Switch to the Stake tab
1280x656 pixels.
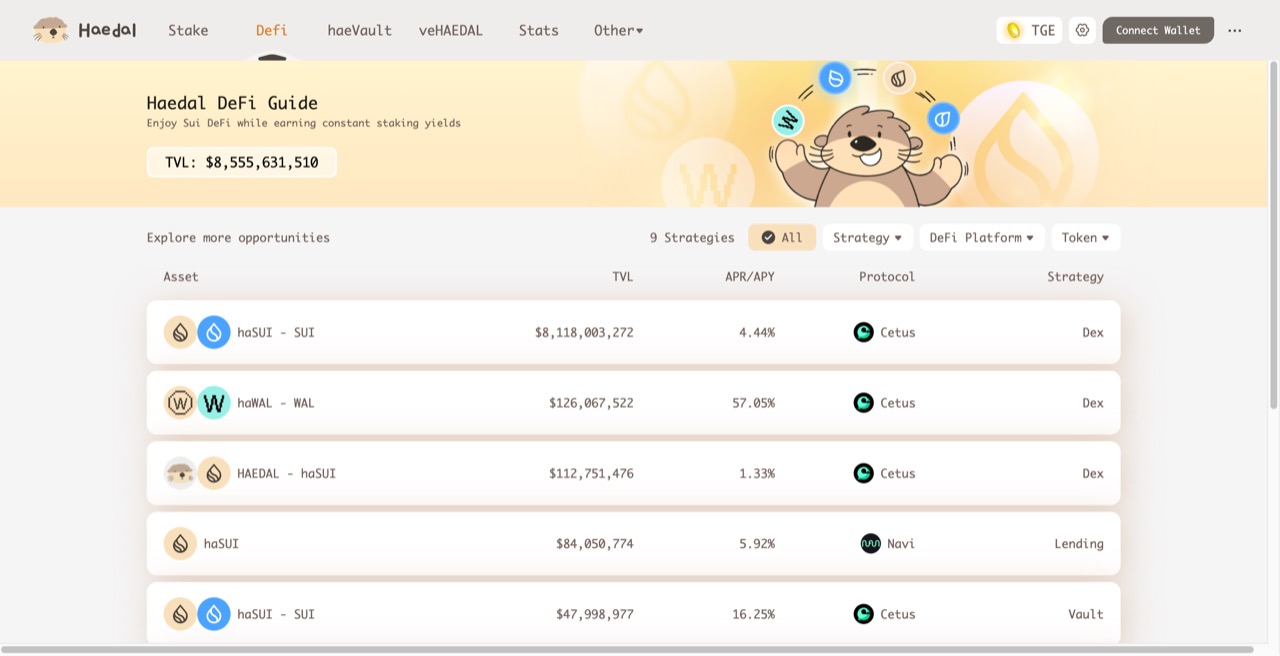tap(188, 30)
